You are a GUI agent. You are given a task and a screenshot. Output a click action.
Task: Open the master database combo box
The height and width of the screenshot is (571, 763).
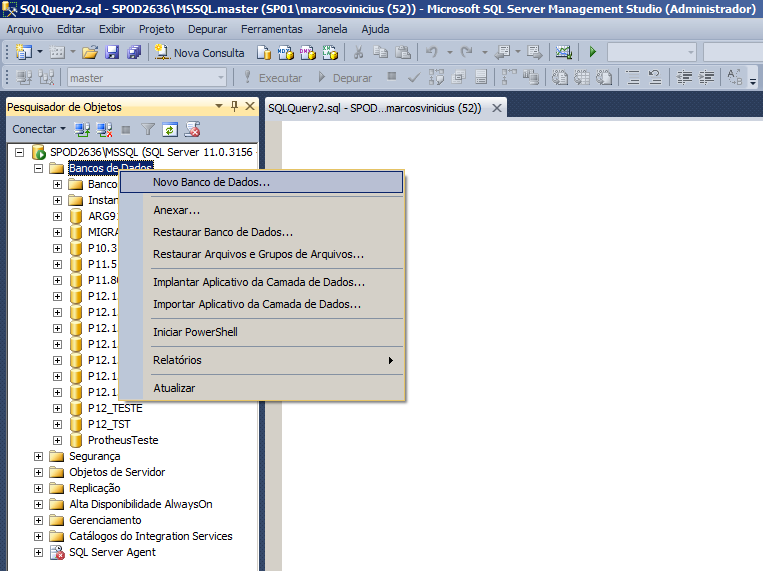147,78
